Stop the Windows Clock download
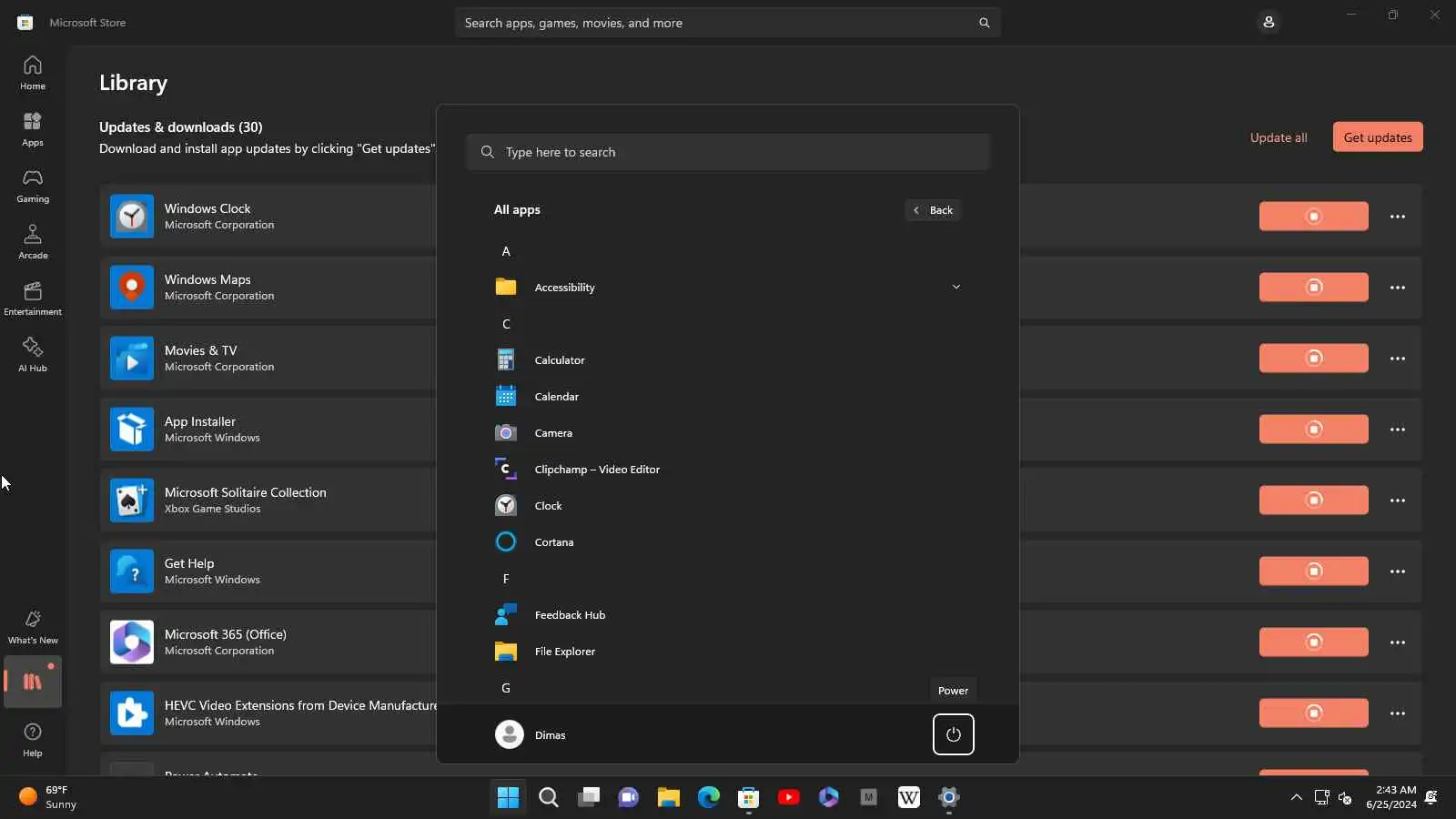 coord(1313,217)
